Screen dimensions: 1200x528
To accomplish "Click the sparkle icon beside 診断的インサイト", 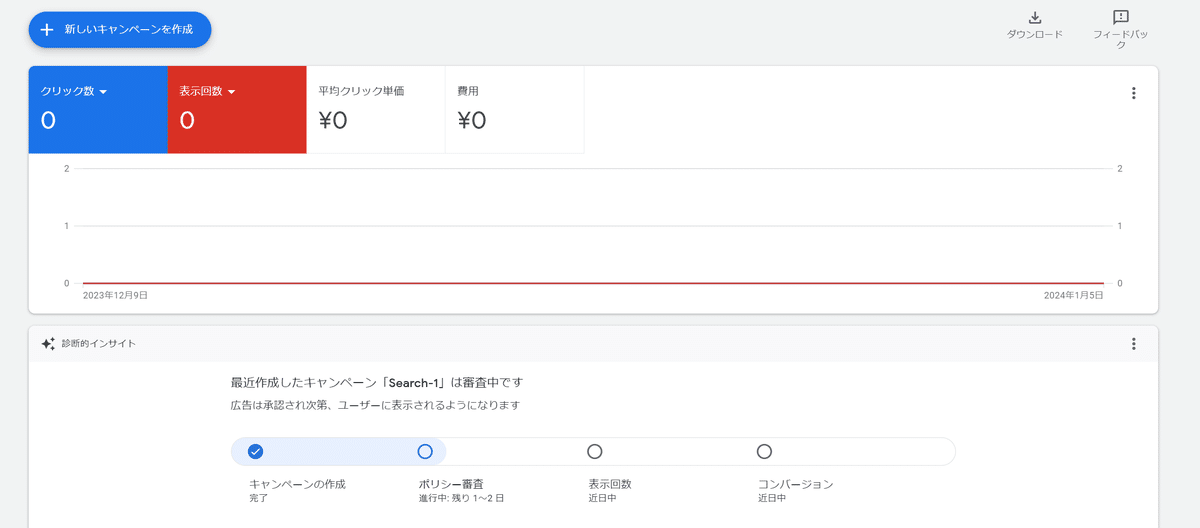I will click(x=48, y=344).
